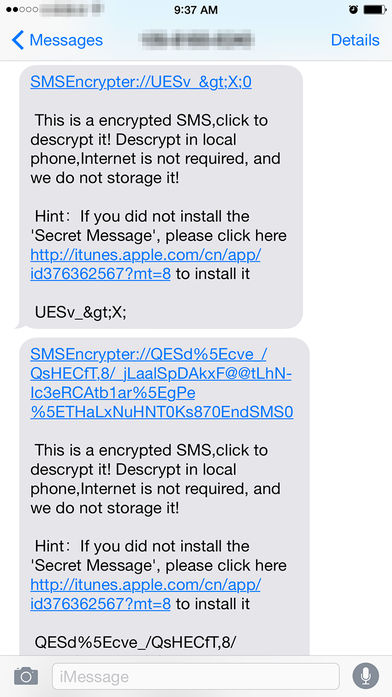392x697 pixels.
Task: Open the camera attachment icon
Action: coord(26,676)
